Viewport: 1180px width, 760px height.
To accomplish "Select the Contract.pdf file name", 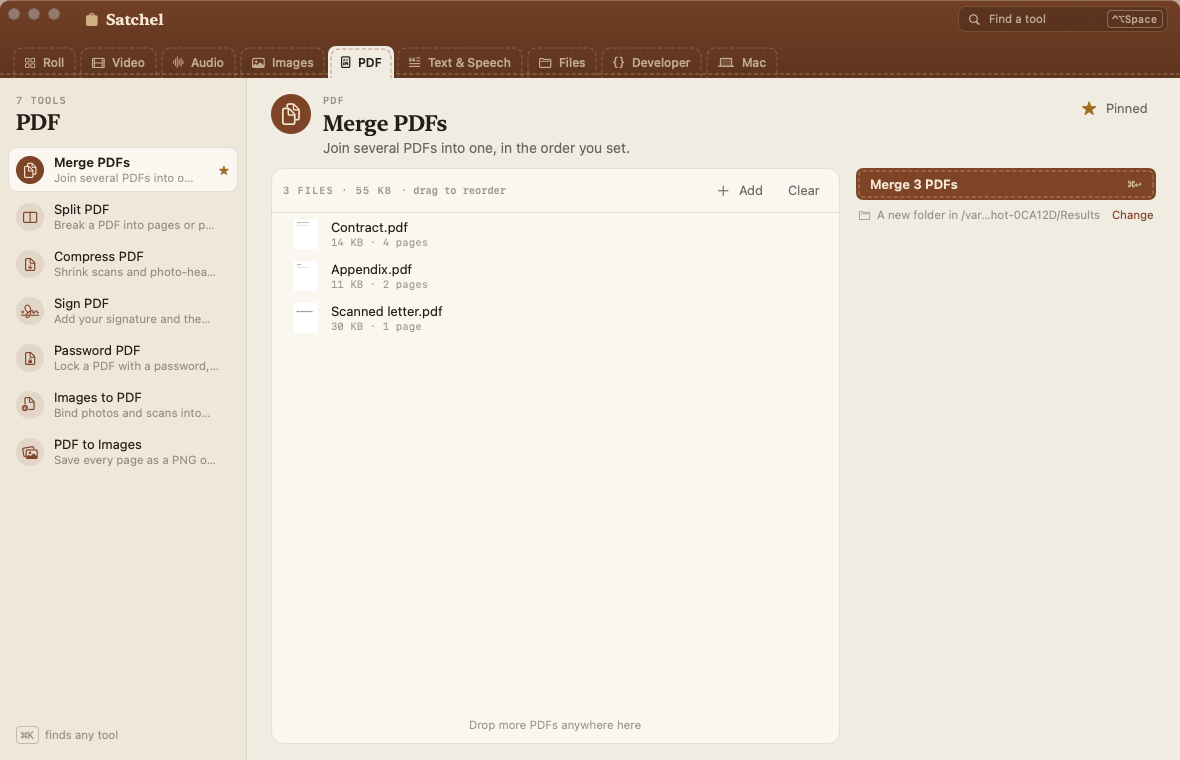I will pos(369,227).
